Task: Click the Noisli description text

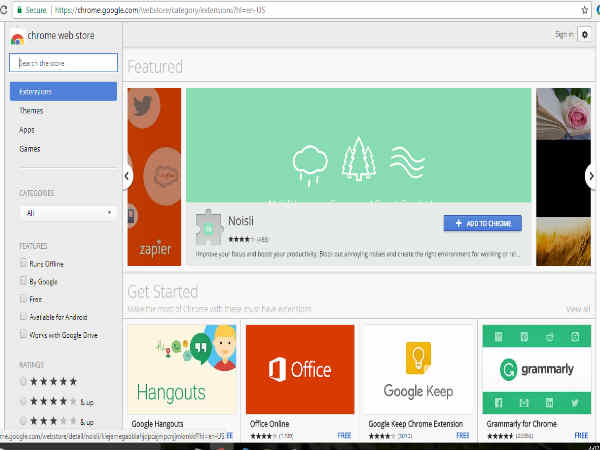Action: [357, 254]
